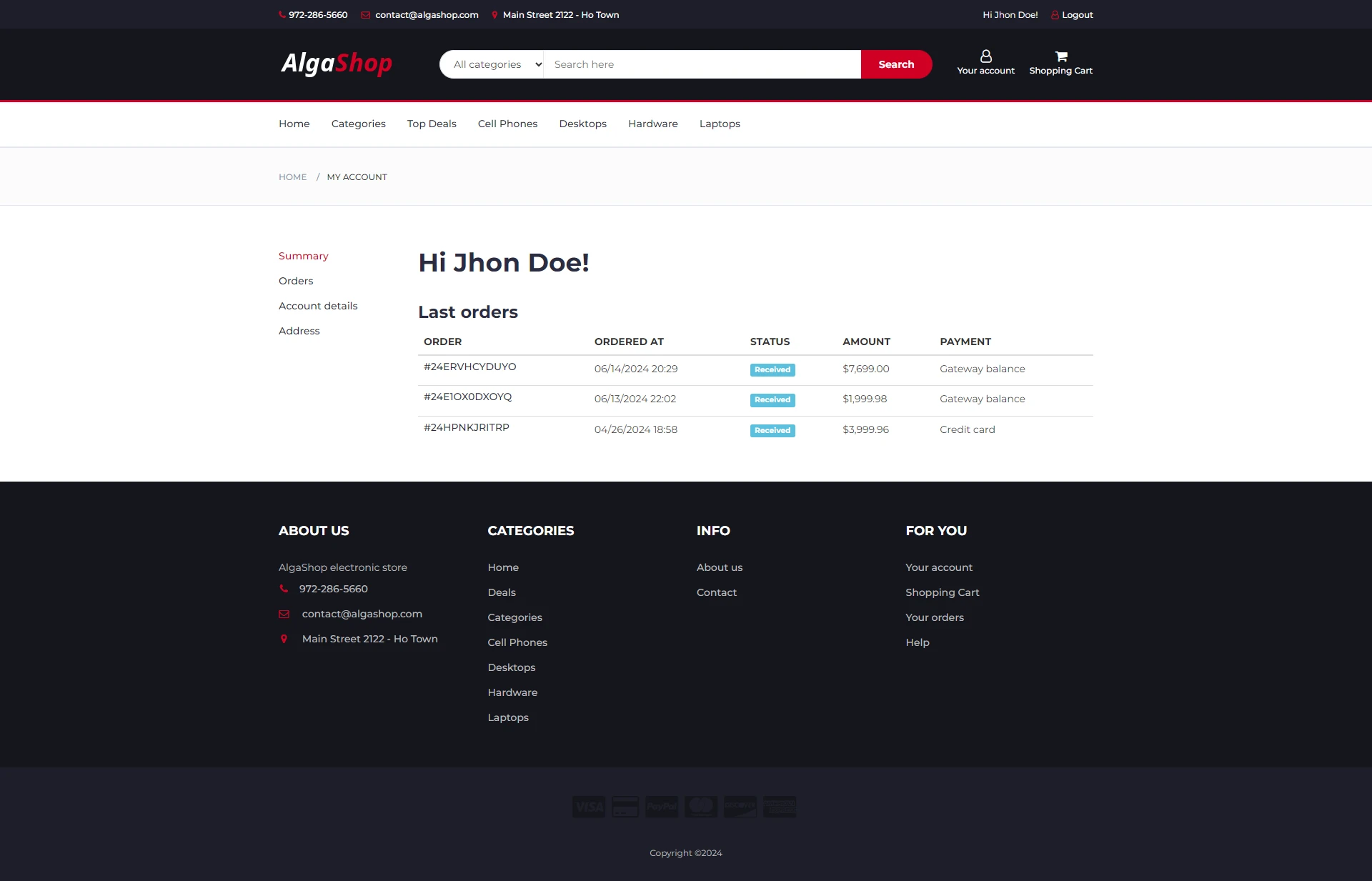
Task: Click the user account icon in header
Action: pyautogui.click(x=985, y=56)
